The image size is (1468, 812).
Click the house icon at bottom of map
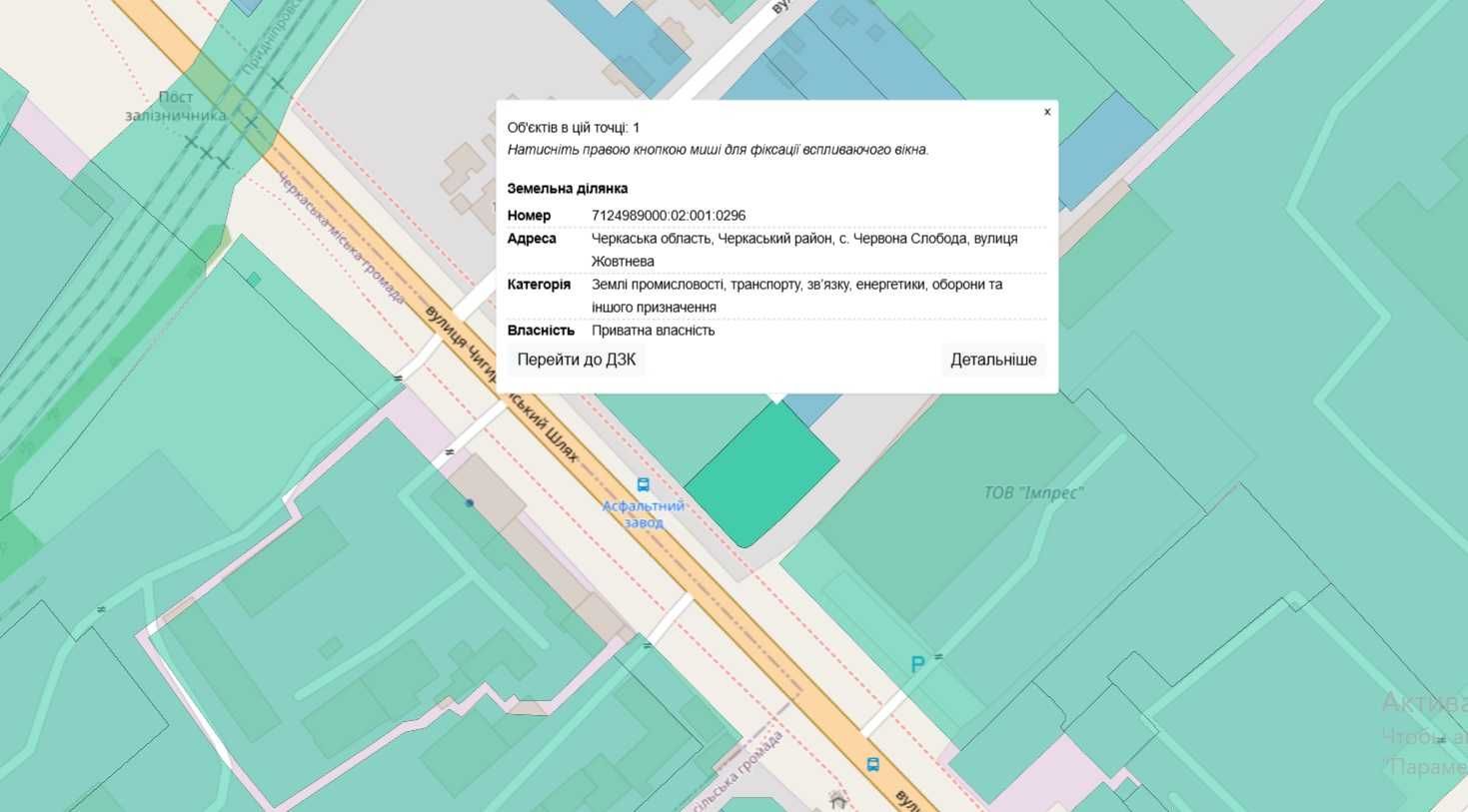click(x=837, y=800)
